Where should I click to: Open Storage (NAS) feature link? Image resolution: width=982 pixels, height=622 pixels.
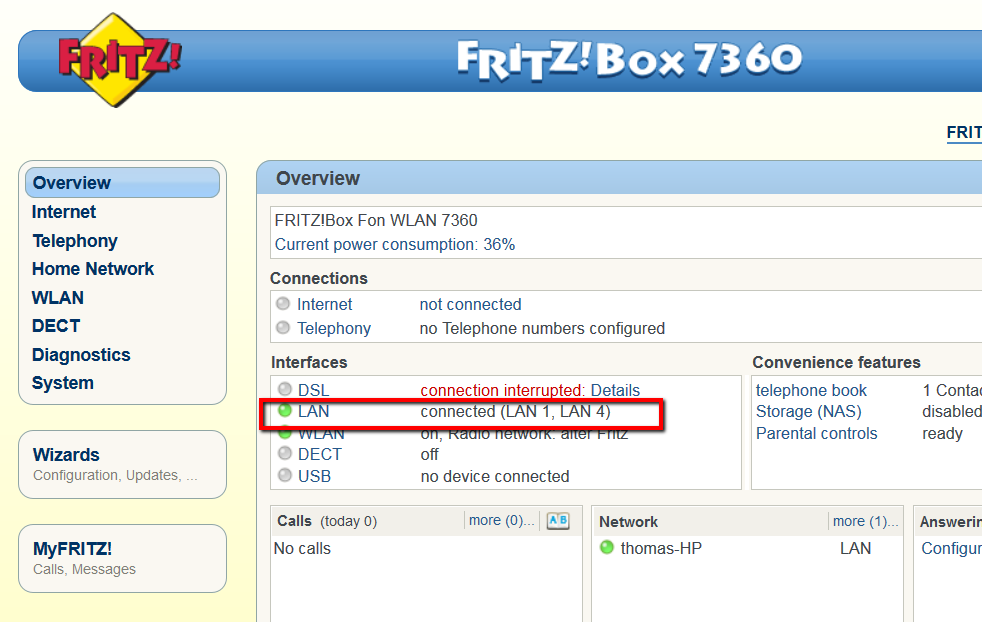(809, 412)
